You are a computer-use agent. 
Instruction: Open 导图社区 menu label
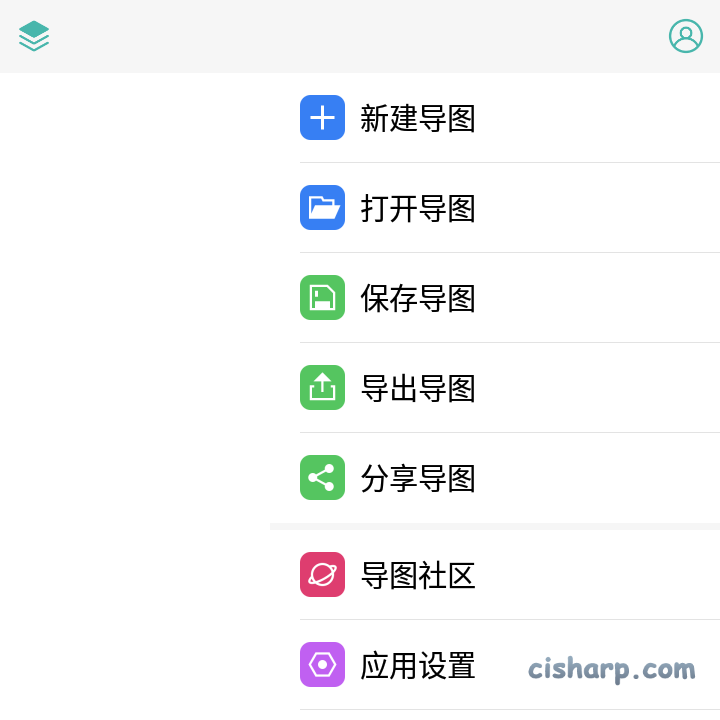tap(418, 576)
